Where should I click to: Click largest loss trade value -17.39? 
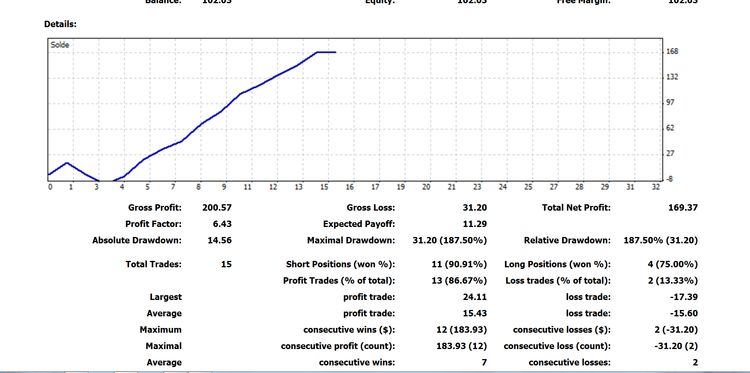coord(684,297)
